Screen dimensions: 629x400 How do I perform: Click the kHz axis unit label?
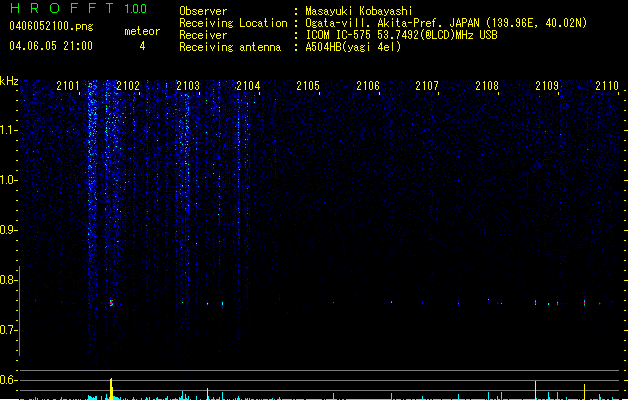coord(9,81)
